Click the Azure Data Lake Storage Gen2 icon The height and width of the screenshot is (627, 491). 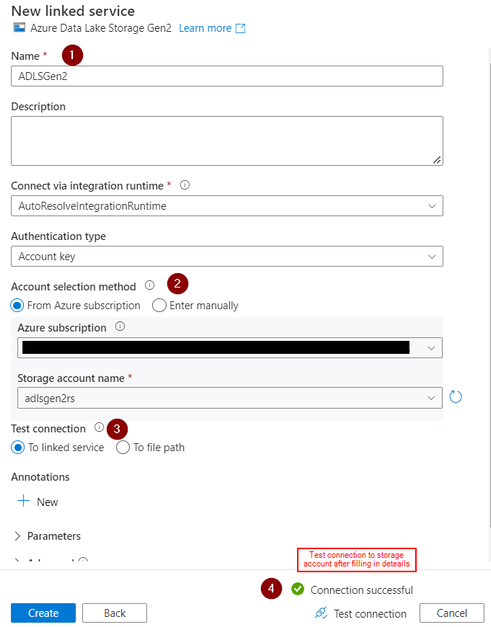[19, 28]
